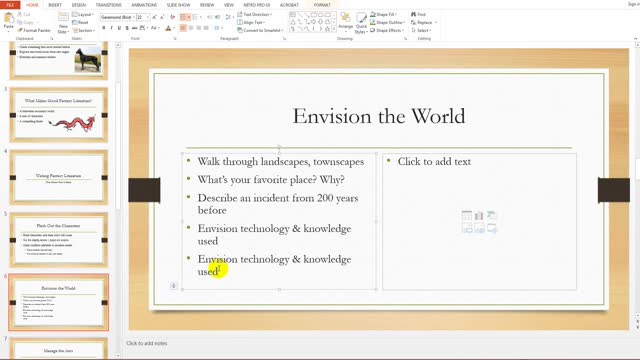Click the Find binoculars icon
The width and height of the screenshot is (640, 360).
[413, 14]
